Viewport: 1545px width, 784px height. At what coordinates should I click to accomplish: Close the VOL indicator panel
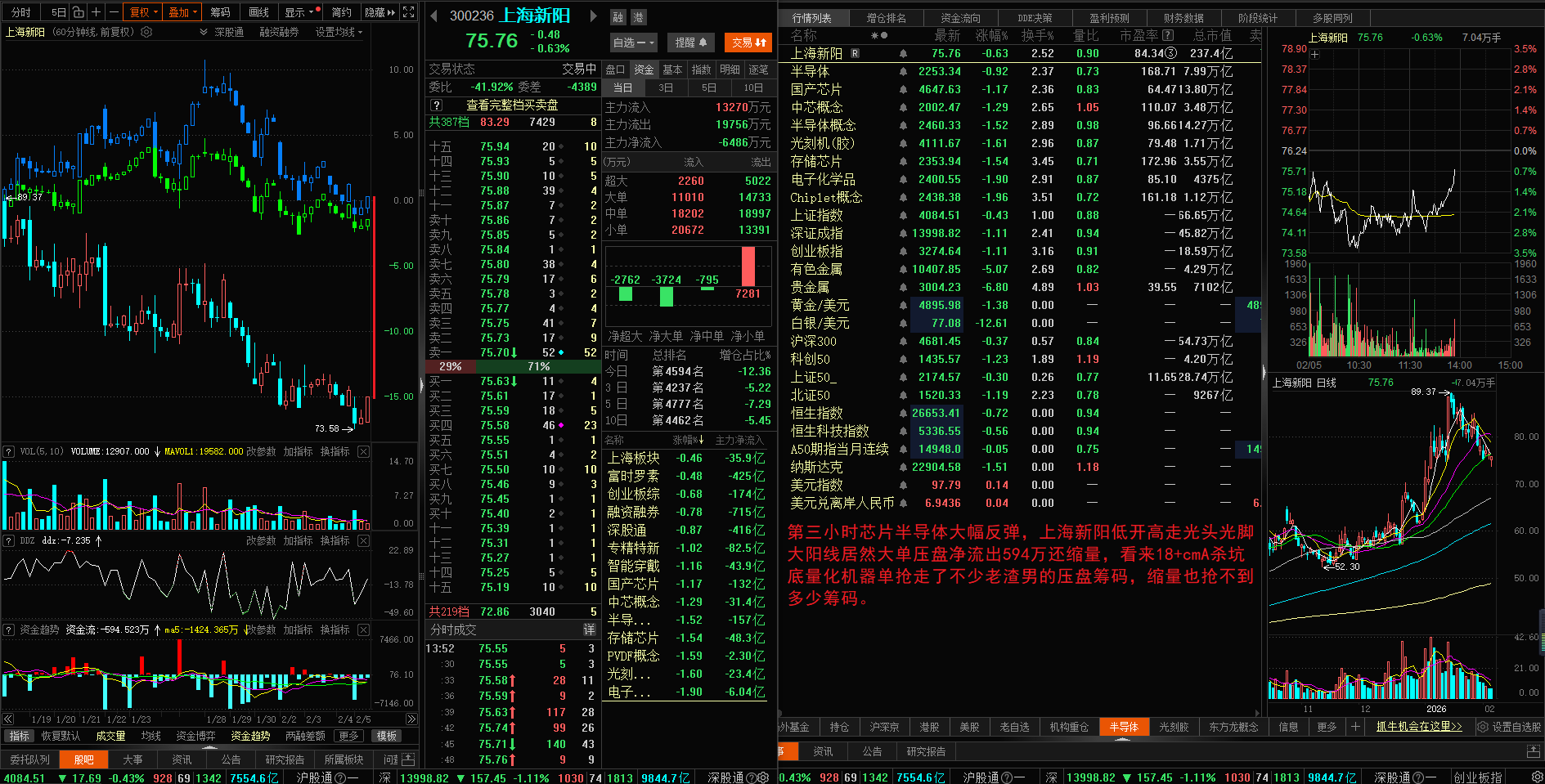pos(364,451)
